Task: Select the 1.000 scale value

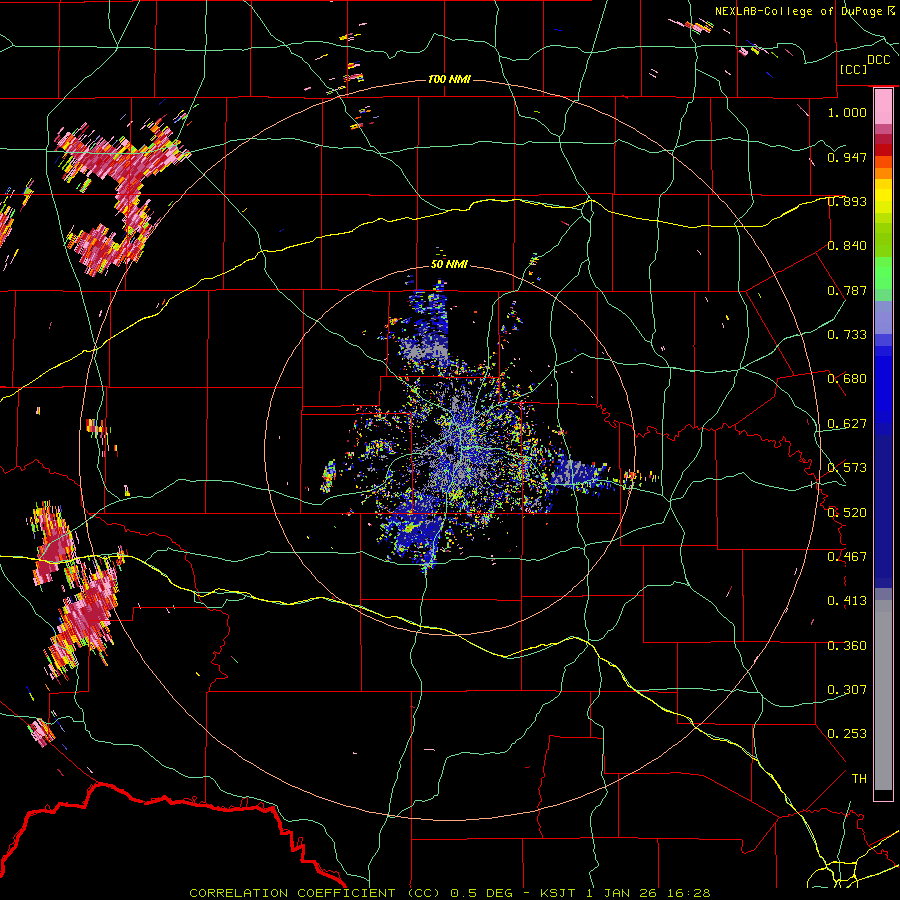Action: coord(847,112)
